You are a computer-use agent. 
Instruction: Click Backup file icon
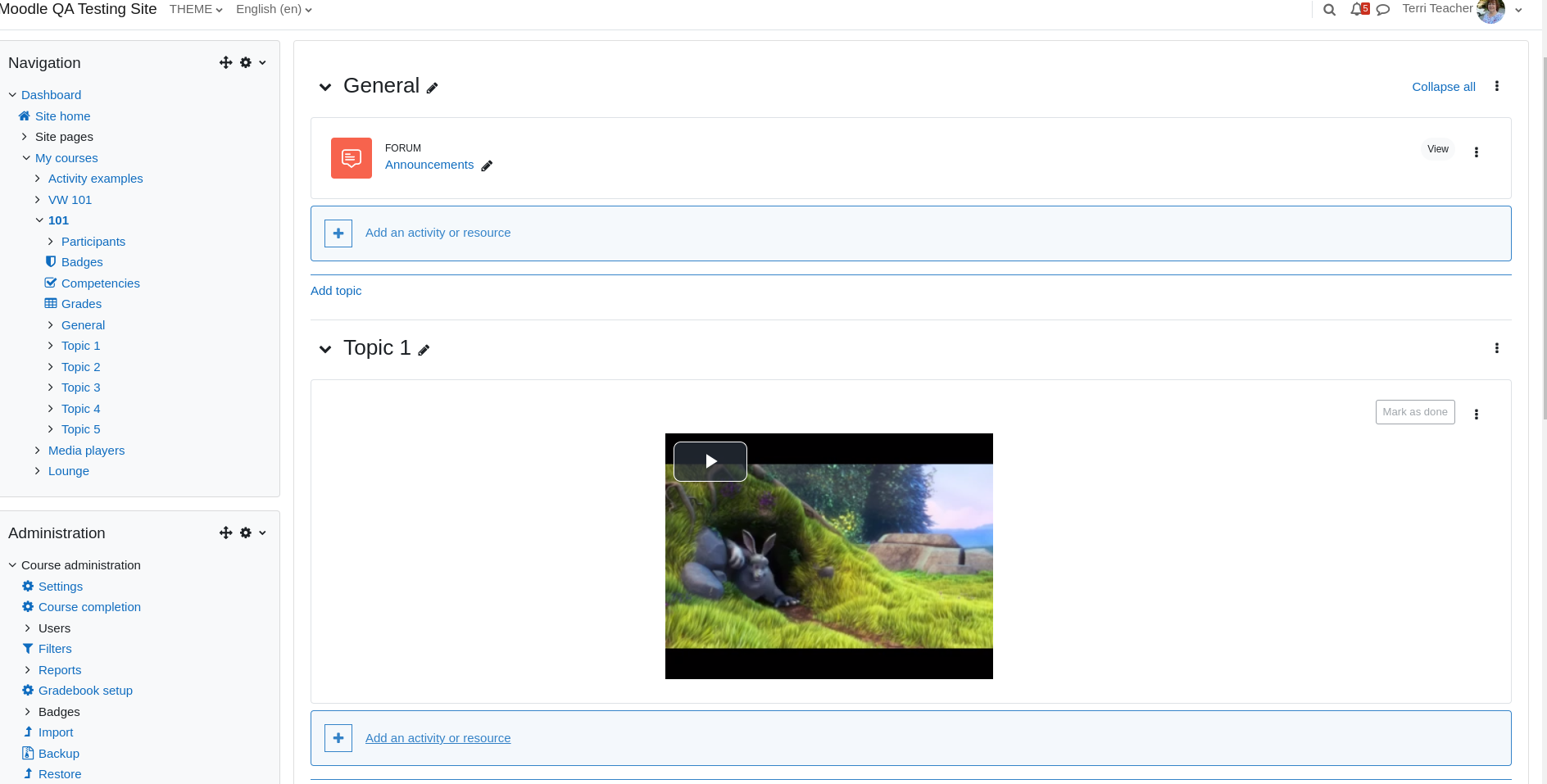coord(28,753)
